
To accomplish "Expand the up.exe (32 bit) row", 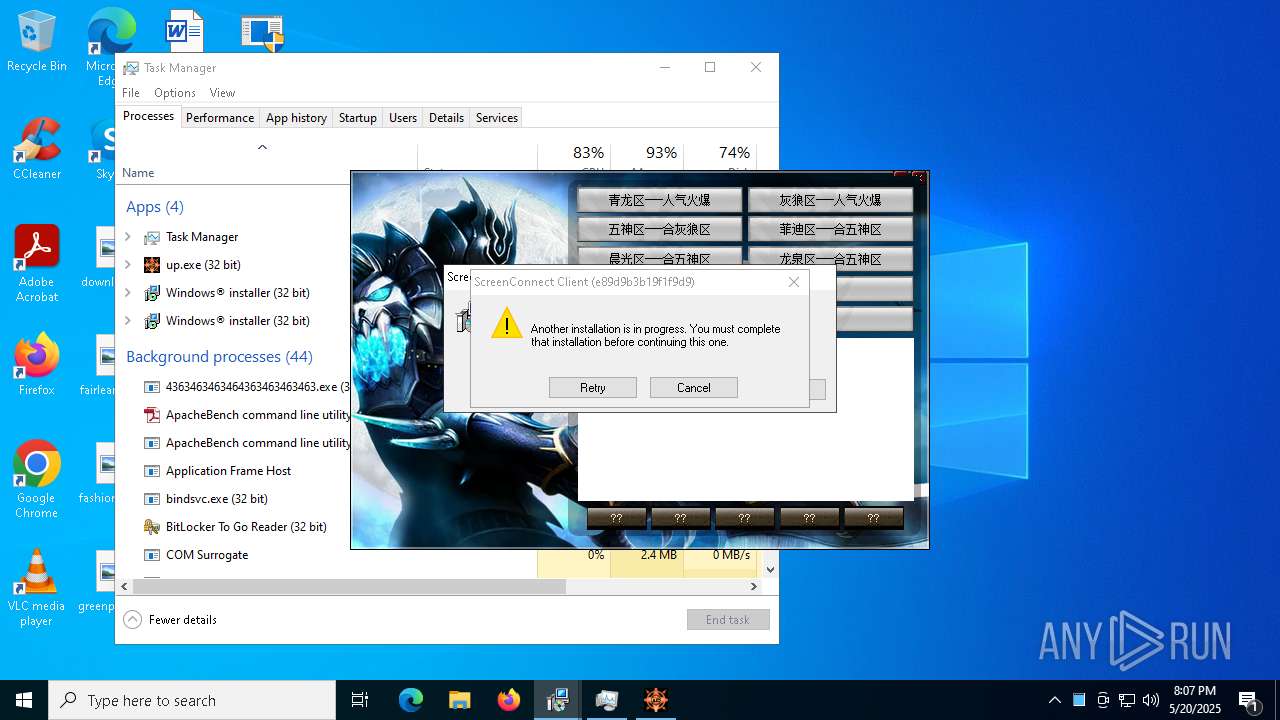I will [x=128, y=265].
